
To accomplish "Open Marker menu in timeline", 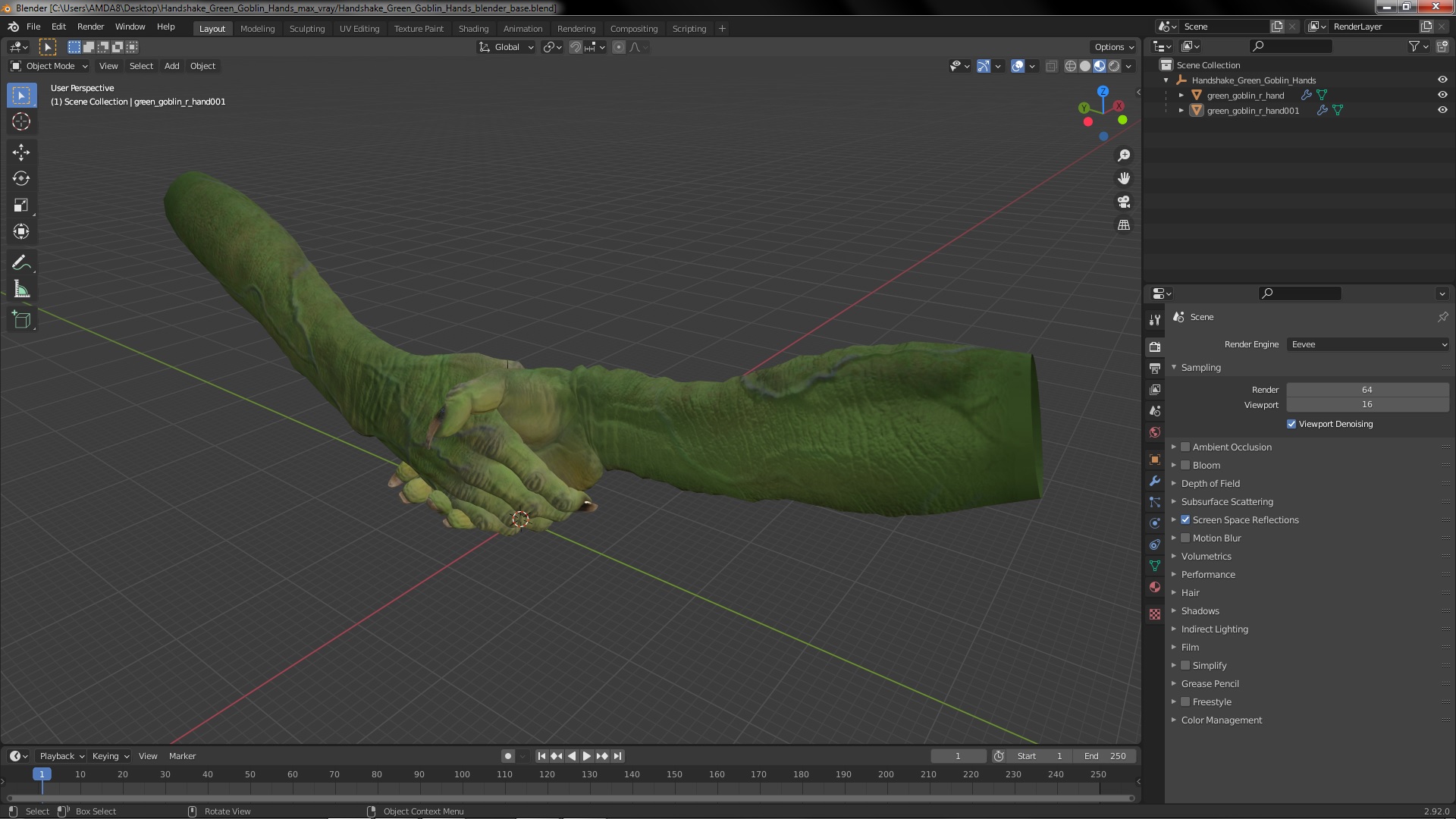I will tap(182, 756).
